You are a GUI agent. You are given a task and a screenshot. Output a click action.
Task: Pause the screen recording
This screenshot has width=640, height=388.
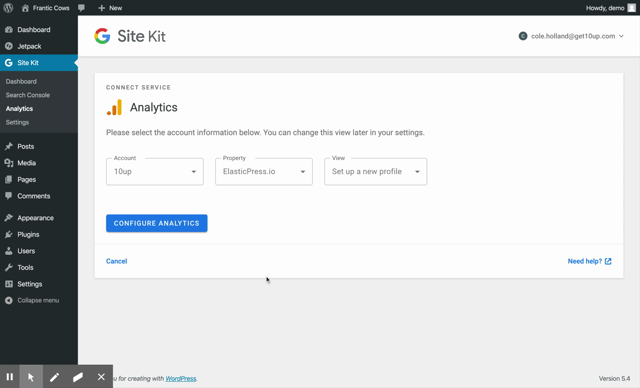(10, 377)
